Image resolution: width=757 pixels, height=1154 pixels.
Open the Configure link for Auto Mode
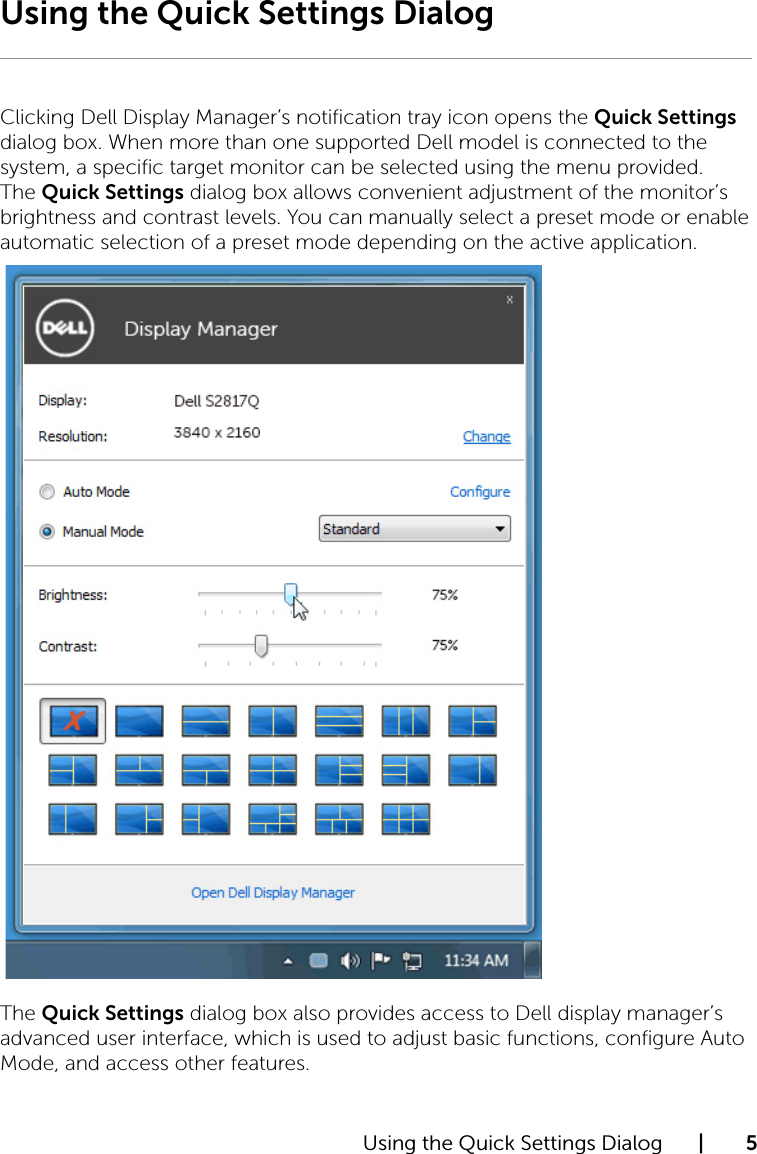(480, 492)
